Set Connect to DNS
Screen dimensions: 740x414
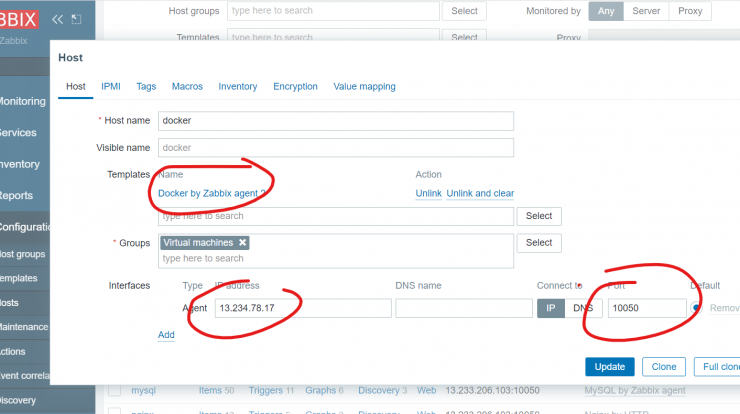pos(583,308)
